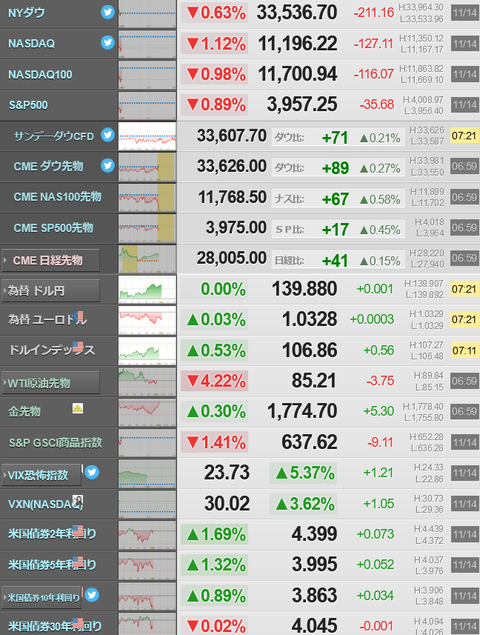Expand the 為替 ドル円 button

click(x=51, y=291)
